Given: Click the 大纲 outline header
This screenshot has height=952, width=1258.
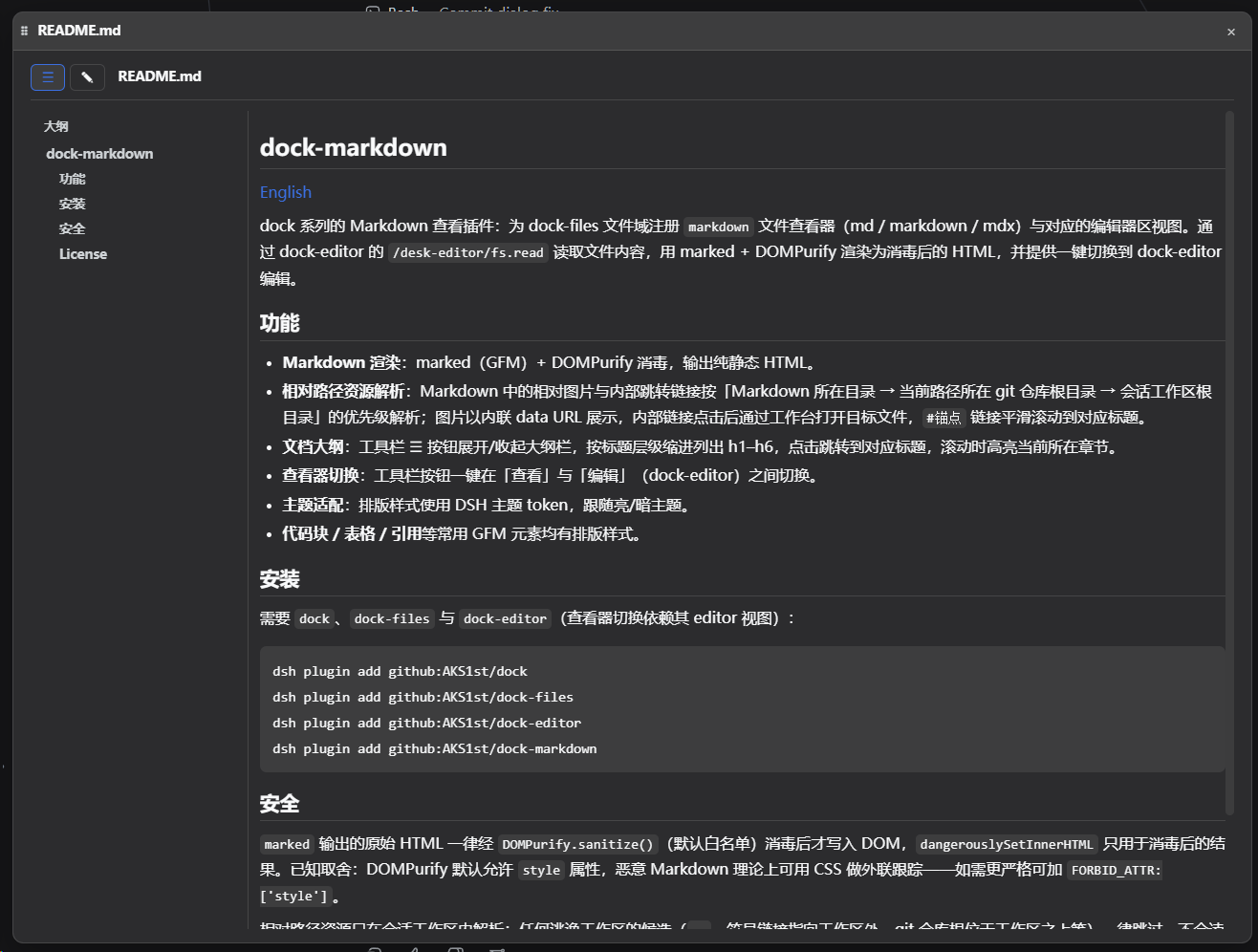Looking at the screenshot, I should pos(56,126).
